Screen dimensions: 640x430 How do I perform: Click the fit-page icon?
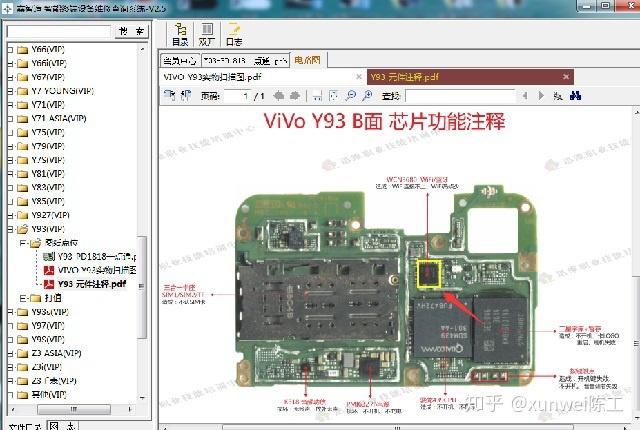point(333,96)
